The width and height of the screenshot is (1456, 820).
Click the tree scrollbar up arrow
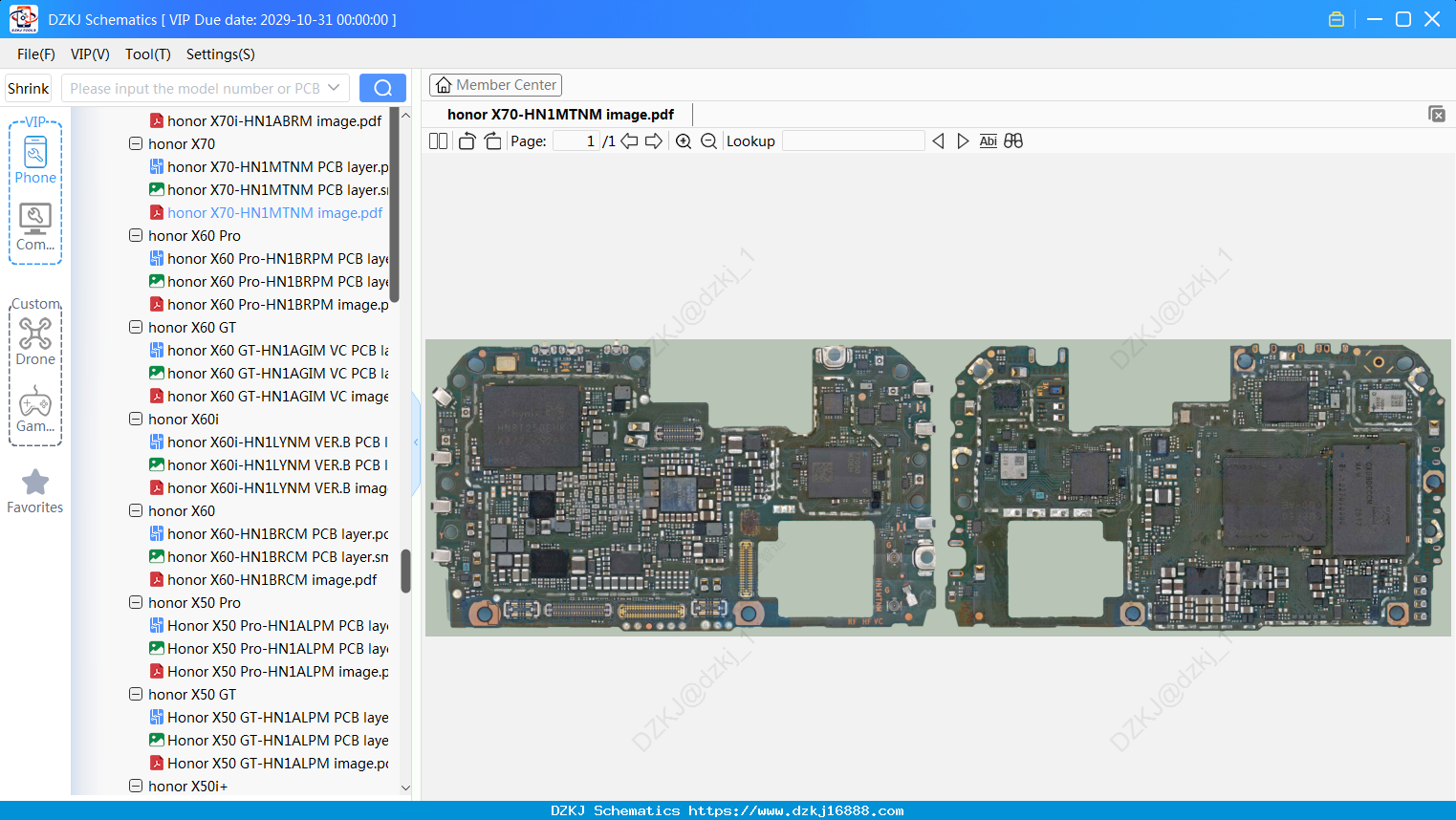point(405,116)
